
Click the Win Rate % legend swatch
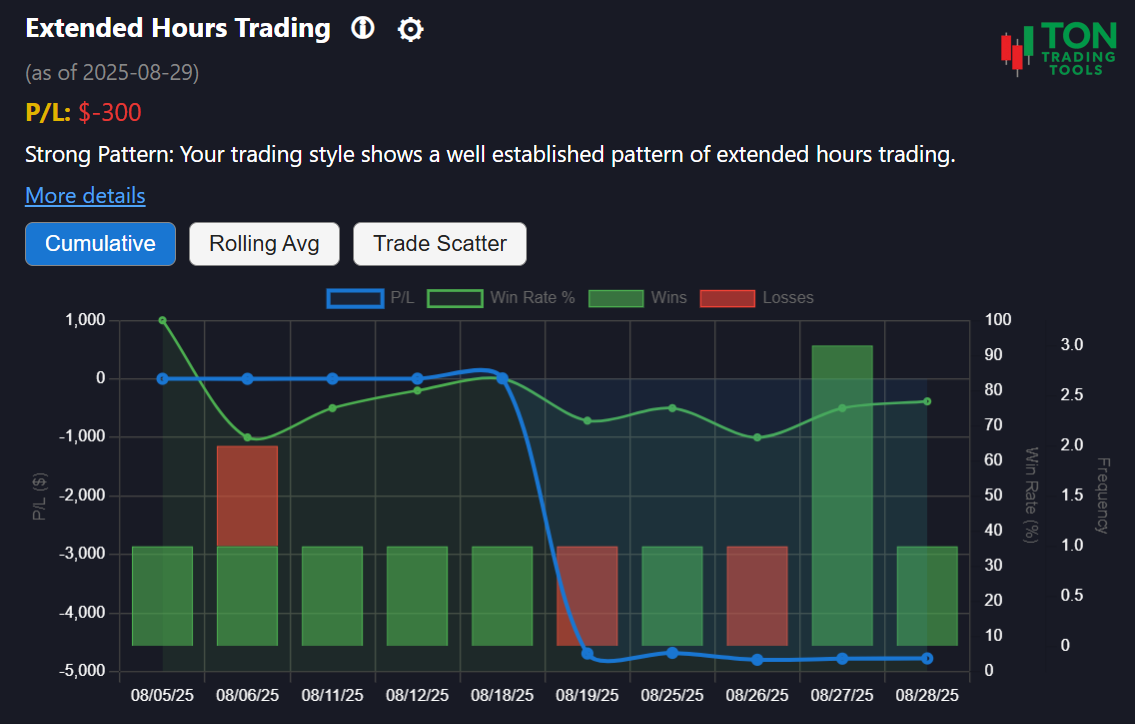click(455, 298)
